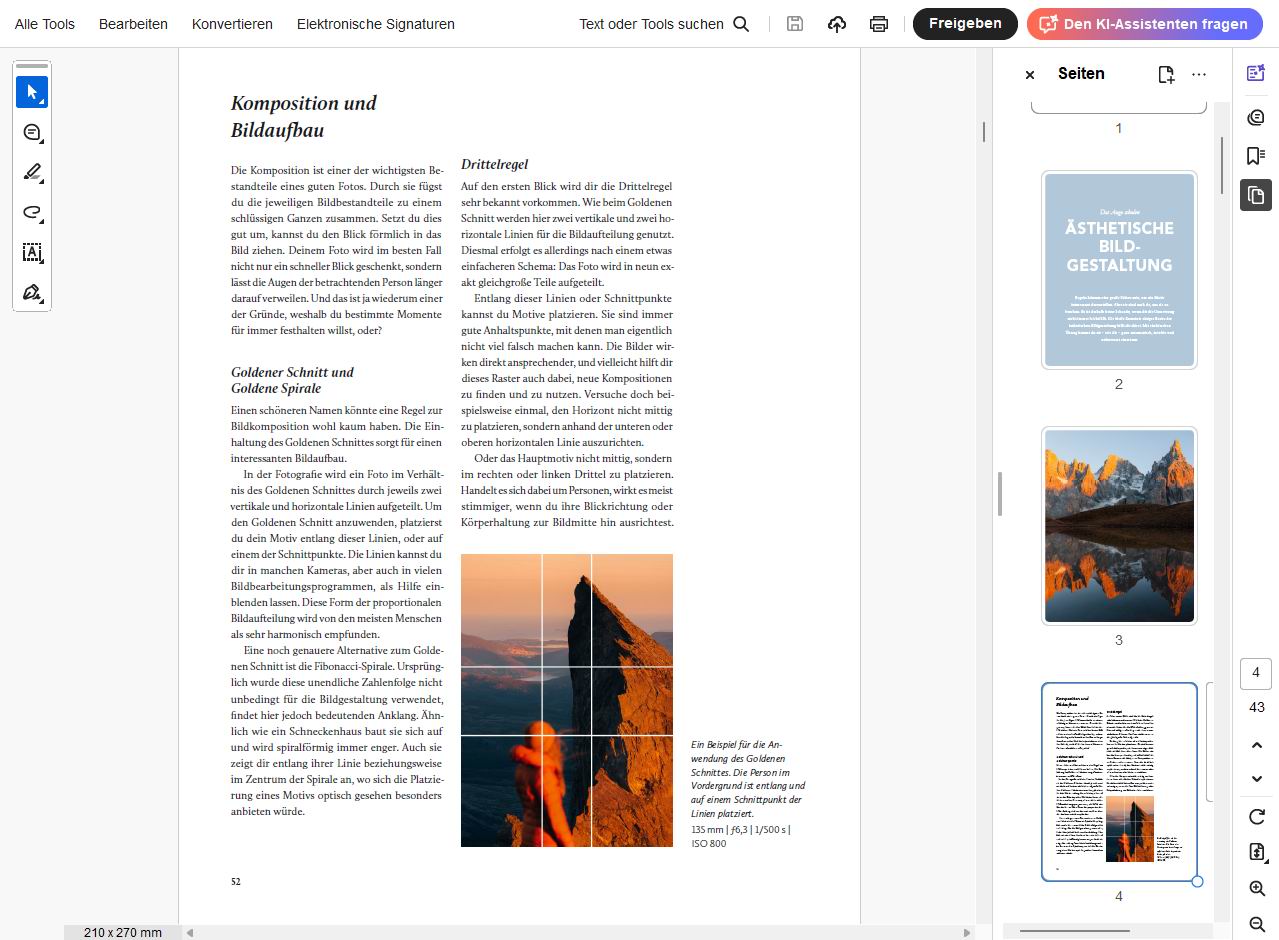Click the right panel resize handle

click(x=999, y=494)
